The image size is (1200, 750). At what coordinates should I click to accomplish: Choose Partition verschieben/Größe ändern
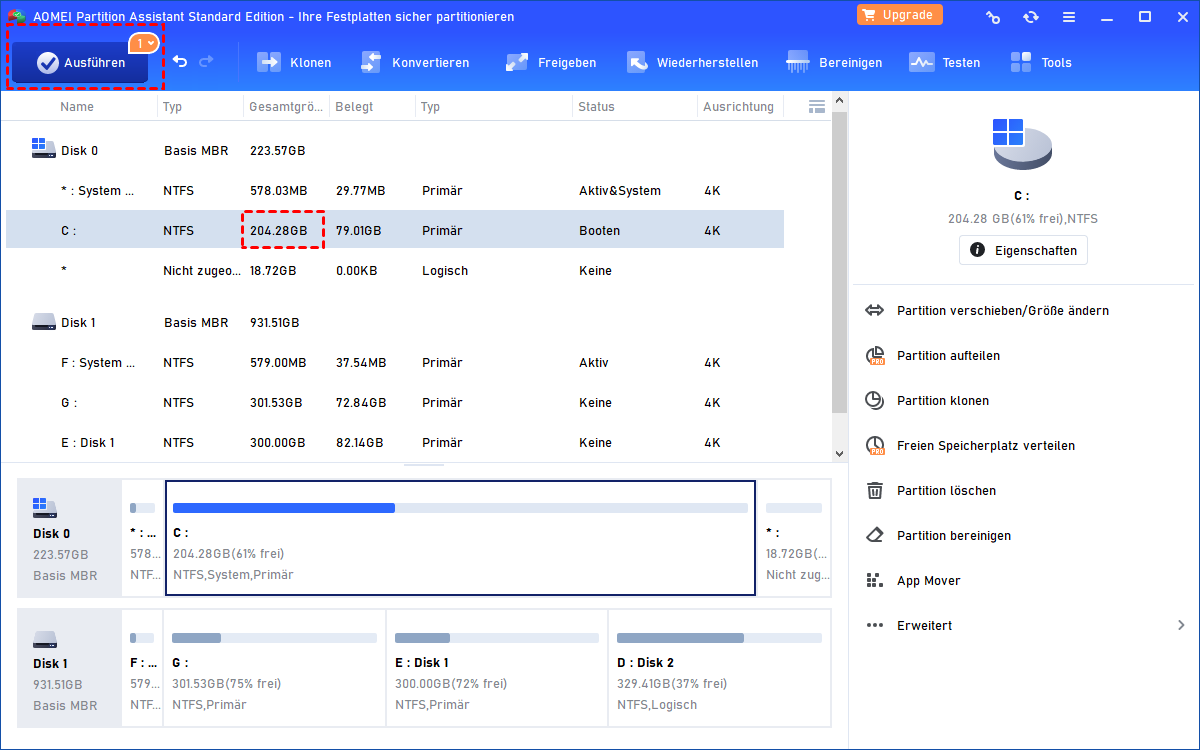1003,311
